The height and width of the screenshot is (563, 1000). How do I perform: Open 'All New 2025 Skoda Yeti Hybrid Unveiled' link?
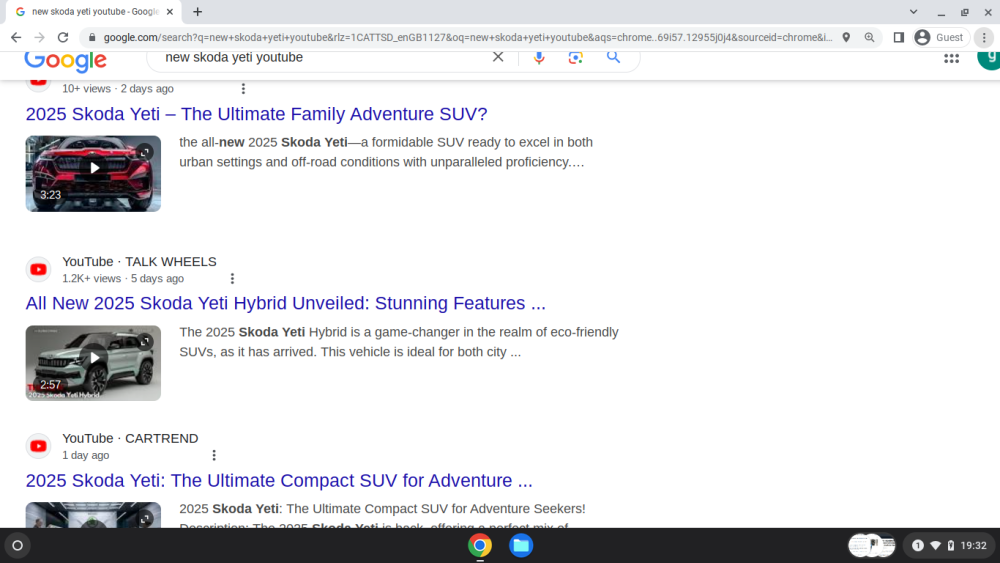pos(286,303)
